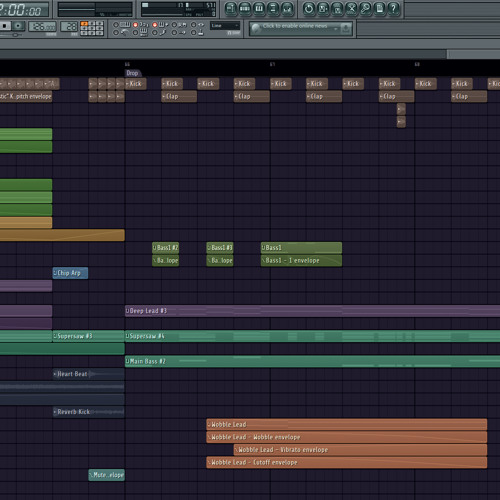The height and width of the screenshot is (500, 500).
Task: Click the circular-arrow undo history icon
Action: [309, 9]
